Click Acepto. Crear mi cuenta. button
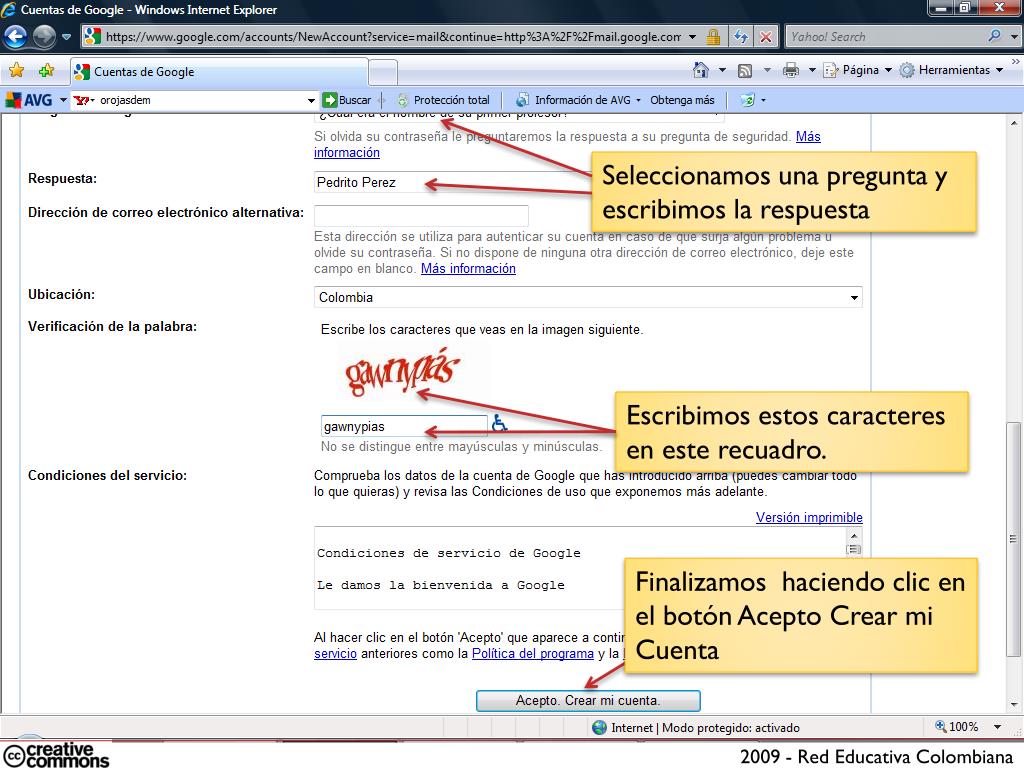The height and width of the screenshot is (768, 1024). (588, 701)
